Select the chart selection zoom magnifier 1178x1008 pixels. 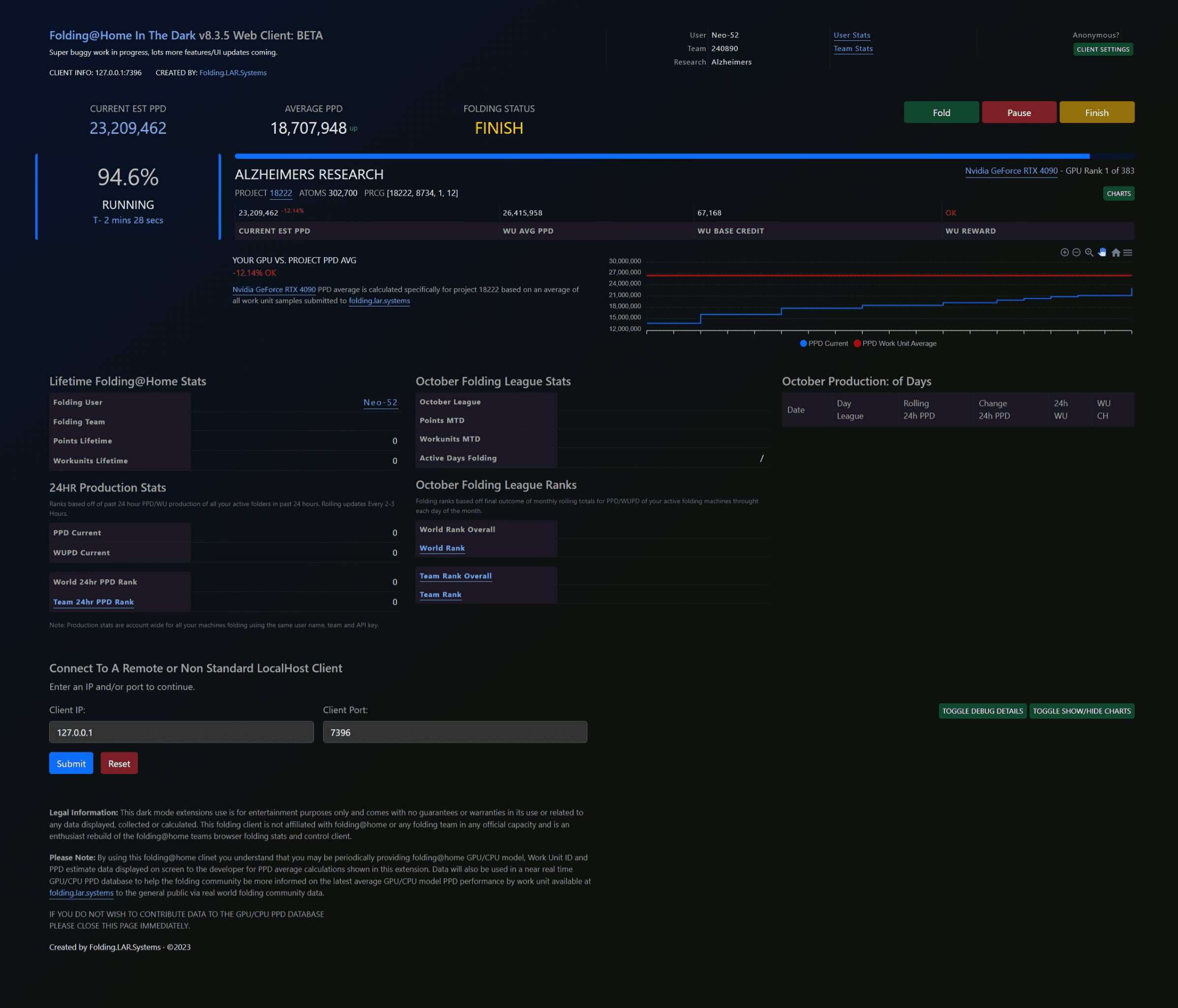click(1089, 252)
